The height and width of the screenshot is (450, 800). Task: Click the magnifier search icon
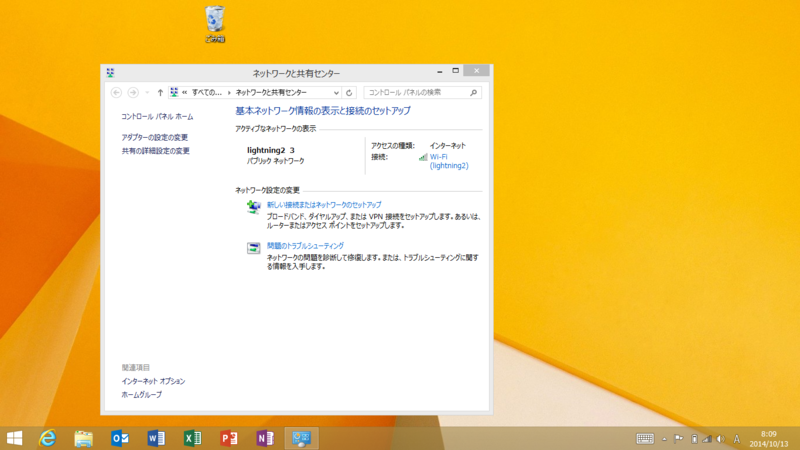(473, 92)
